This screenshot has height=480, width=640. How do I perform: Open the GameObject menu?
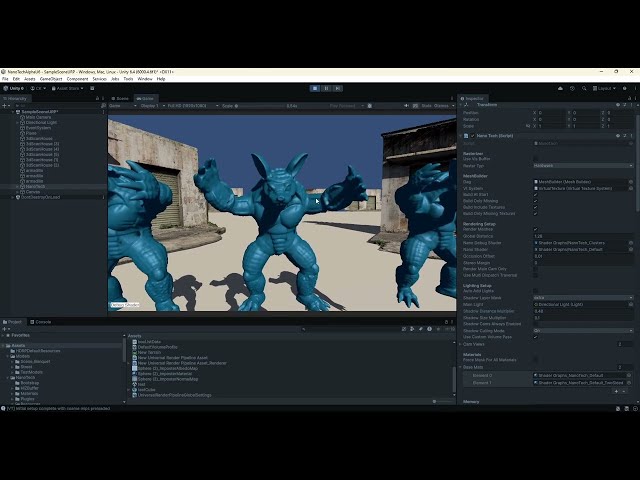point(51,79)
